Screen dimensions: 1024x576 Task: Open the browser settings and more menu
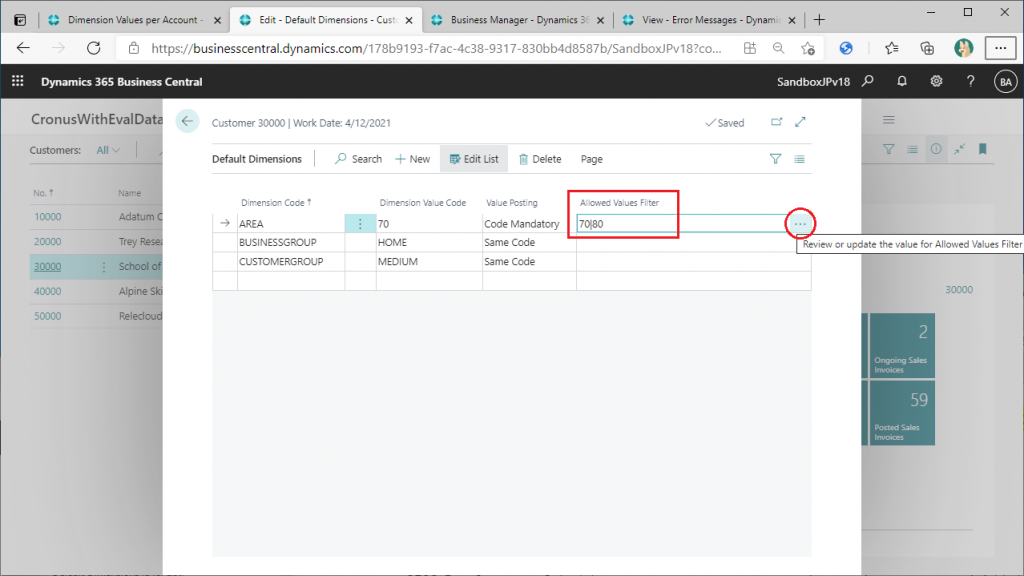1000,48
